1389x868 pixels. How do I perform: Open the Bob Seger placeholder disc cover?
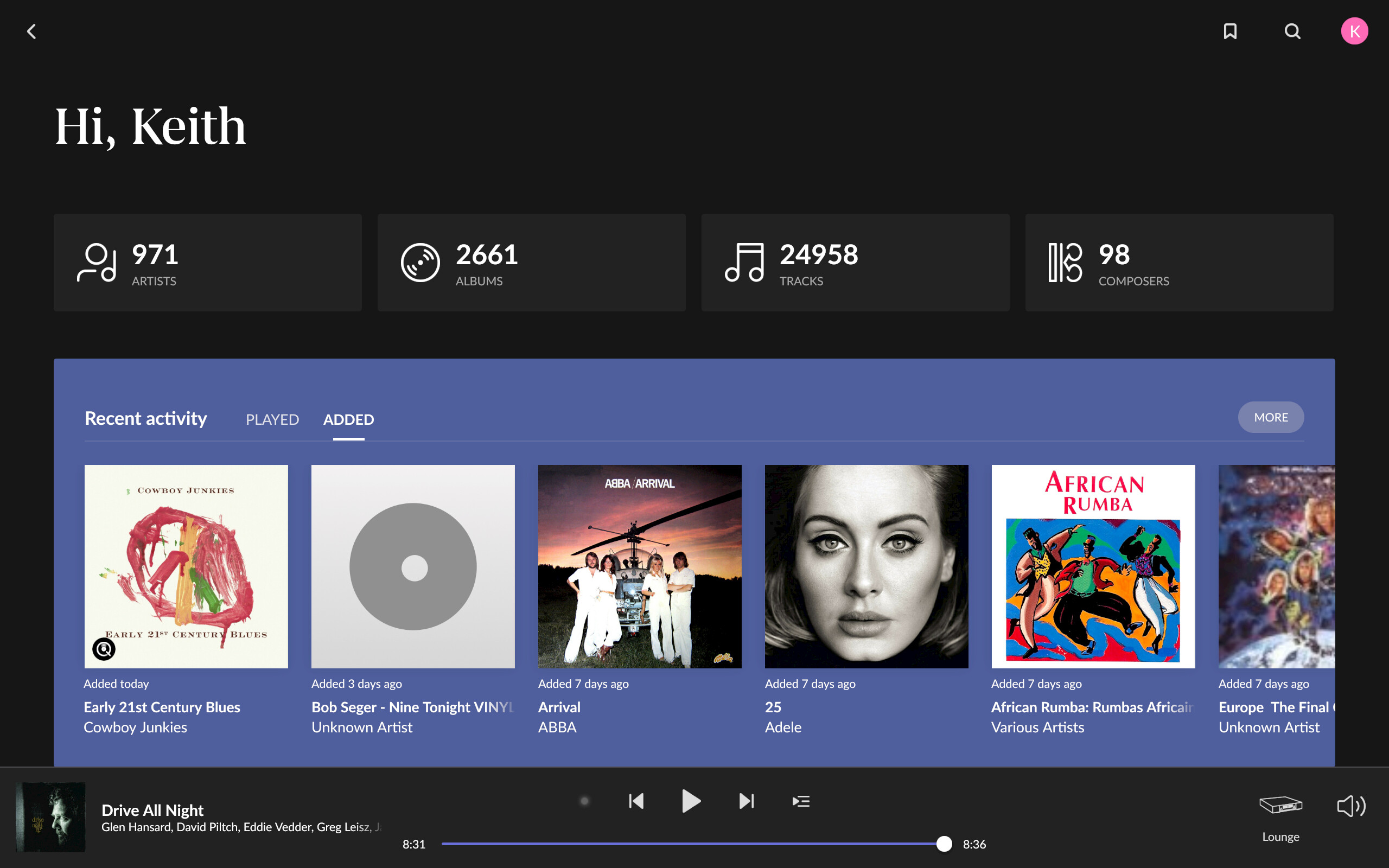413,566
